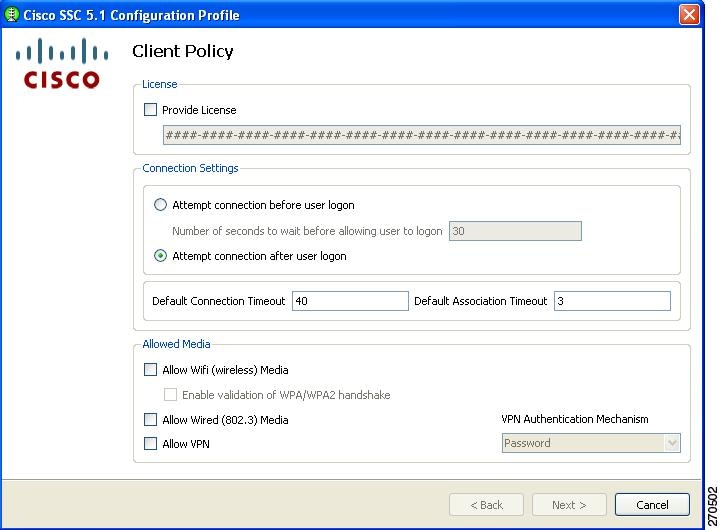
Task: Click the Cancel button
Action: tap(652, 505)
